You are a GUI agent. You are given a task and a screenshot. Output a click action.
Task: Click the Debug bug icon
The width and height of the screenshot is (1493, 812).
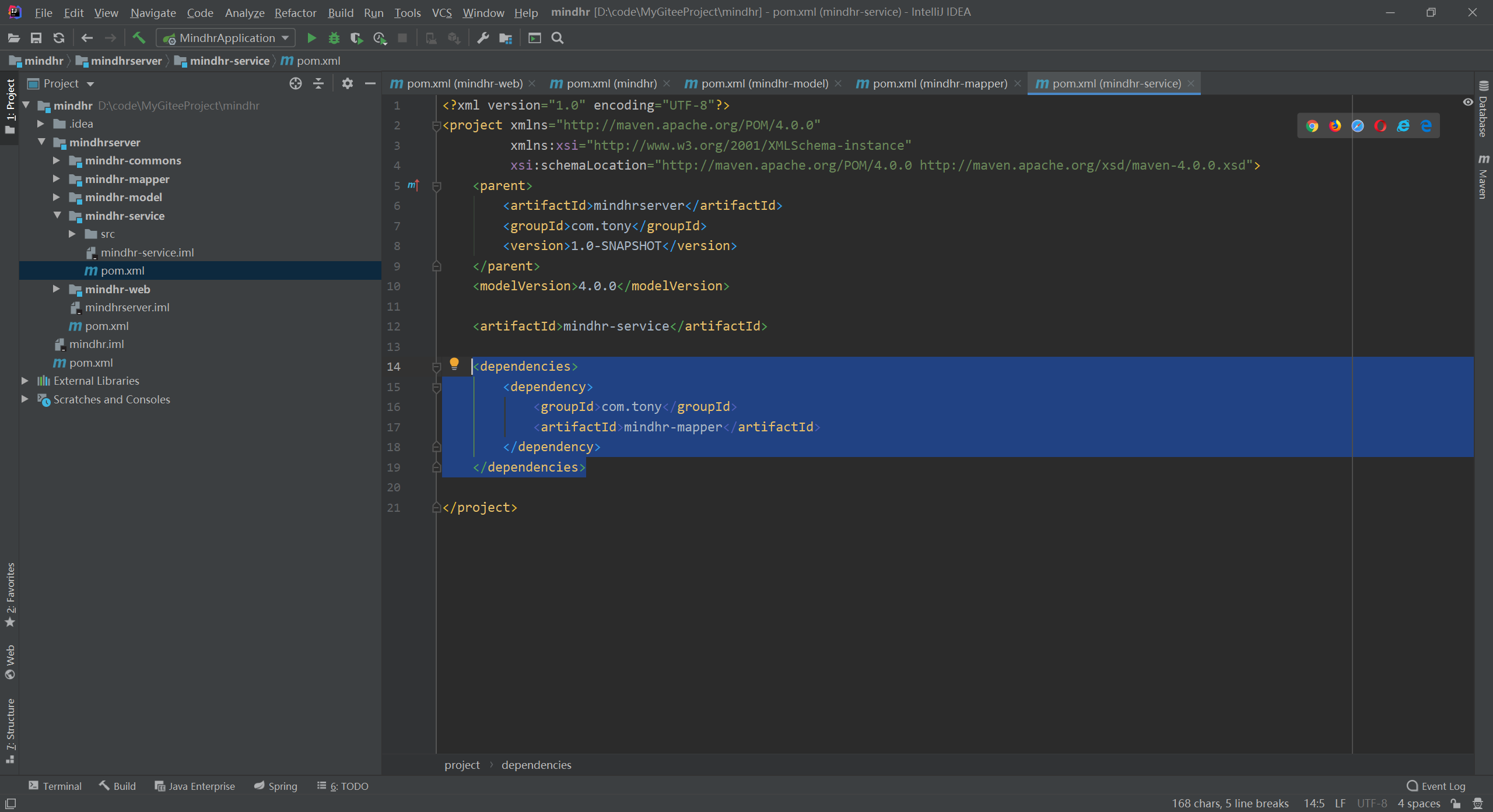click(334, 38)
